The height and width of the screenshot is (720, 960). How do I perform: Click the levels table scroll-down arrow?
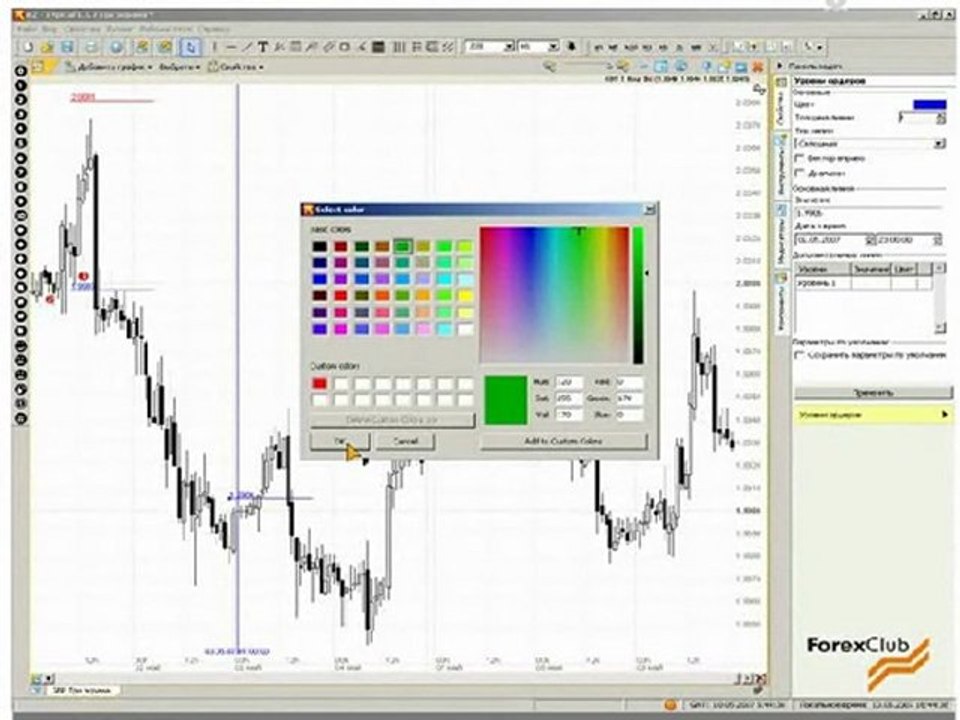point(940,329)
